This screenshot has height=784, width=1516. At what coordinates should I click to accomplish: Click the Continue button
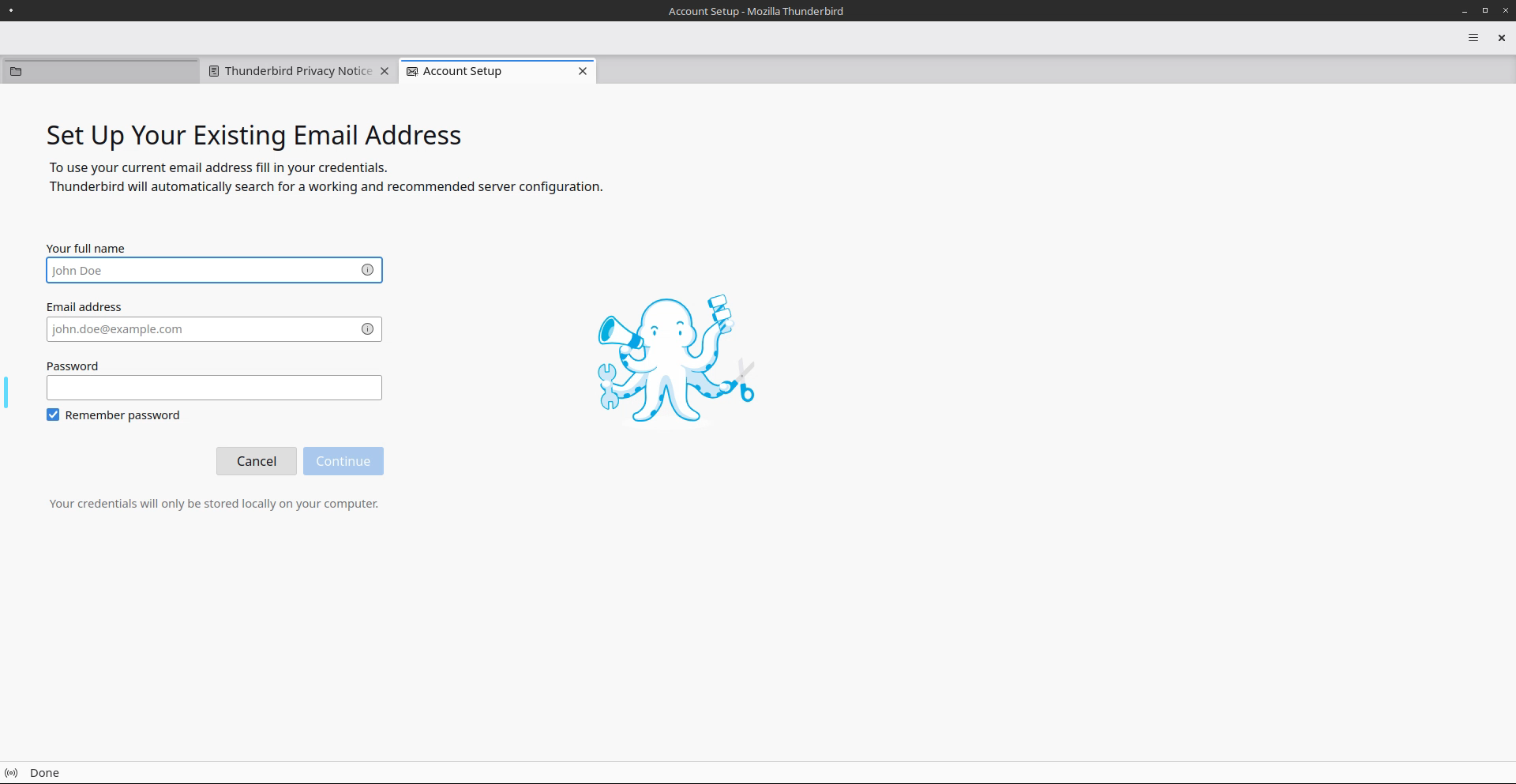tap(343, 461)
